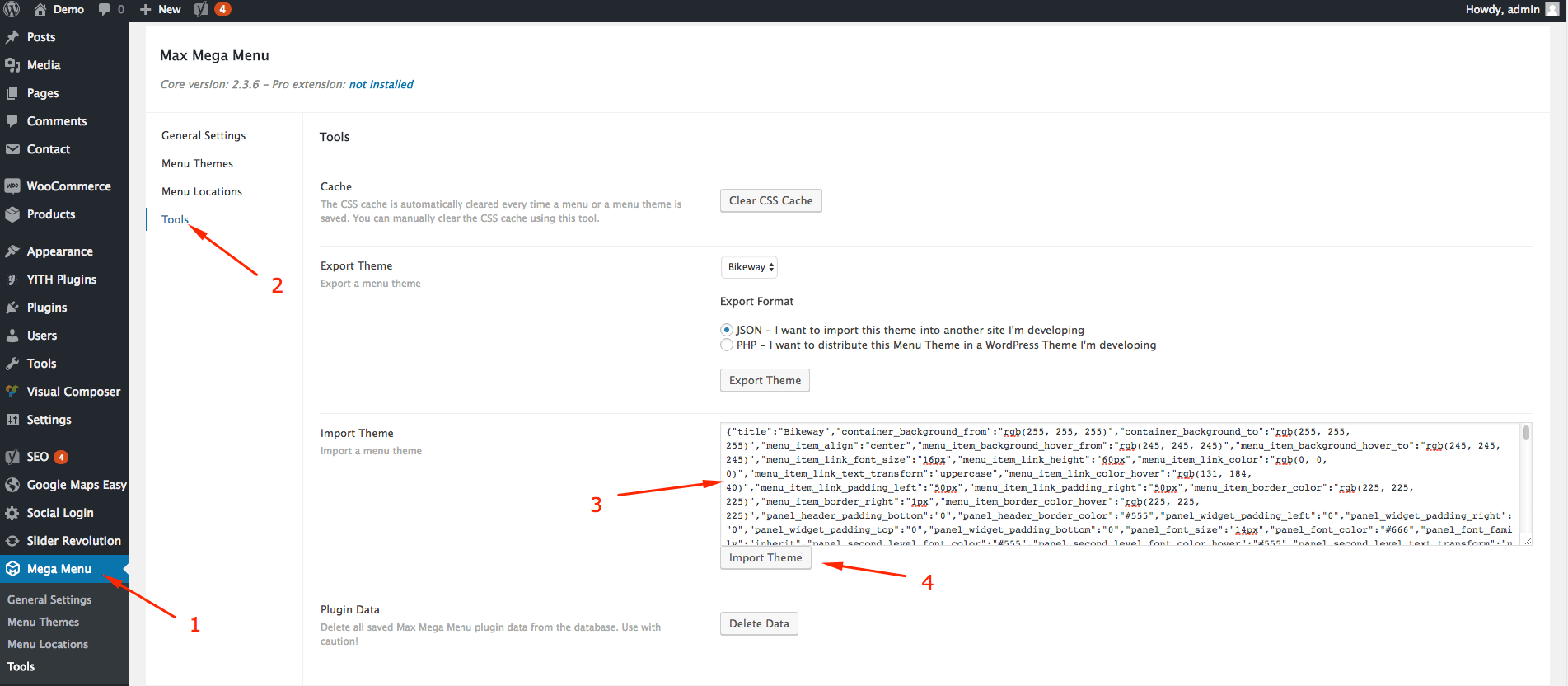
Task: Click the Delete Data button
Action: [759, 623]
